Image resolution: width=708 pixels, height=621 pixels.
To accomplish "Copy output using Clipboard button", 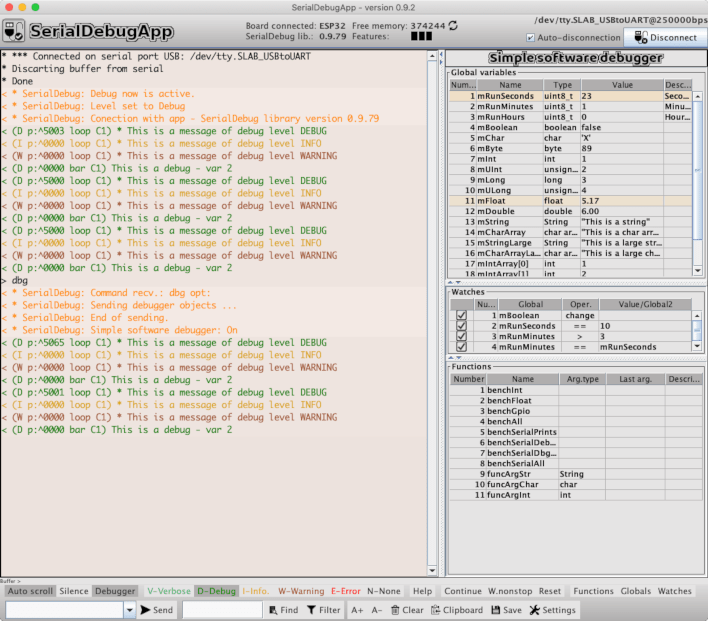I will 456,609.
